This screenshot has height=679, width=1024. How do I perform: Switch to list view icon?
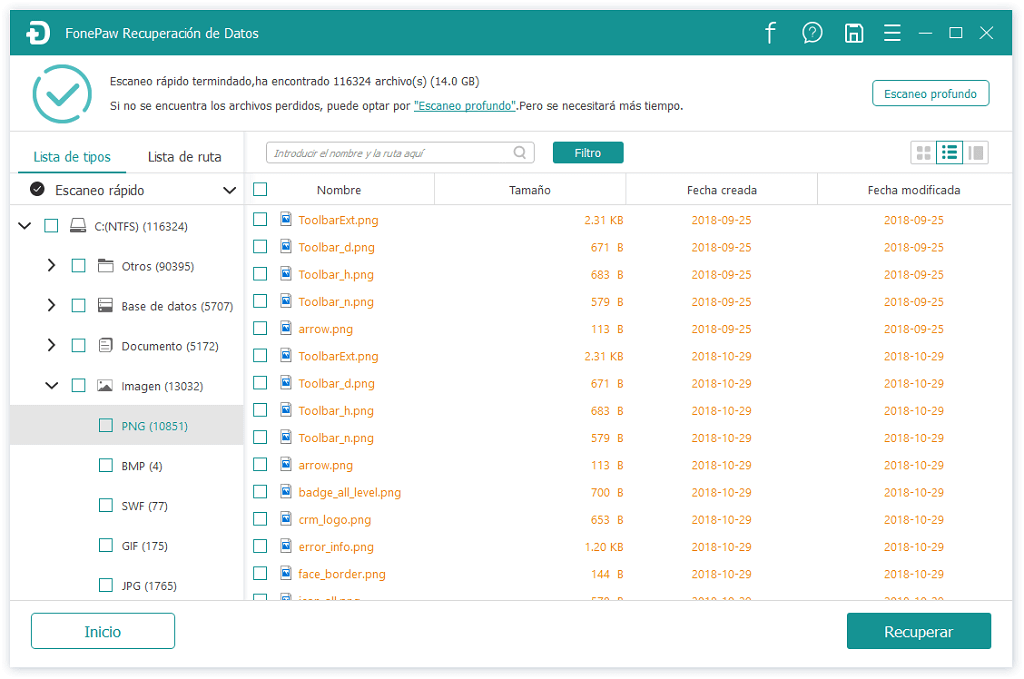949,153
